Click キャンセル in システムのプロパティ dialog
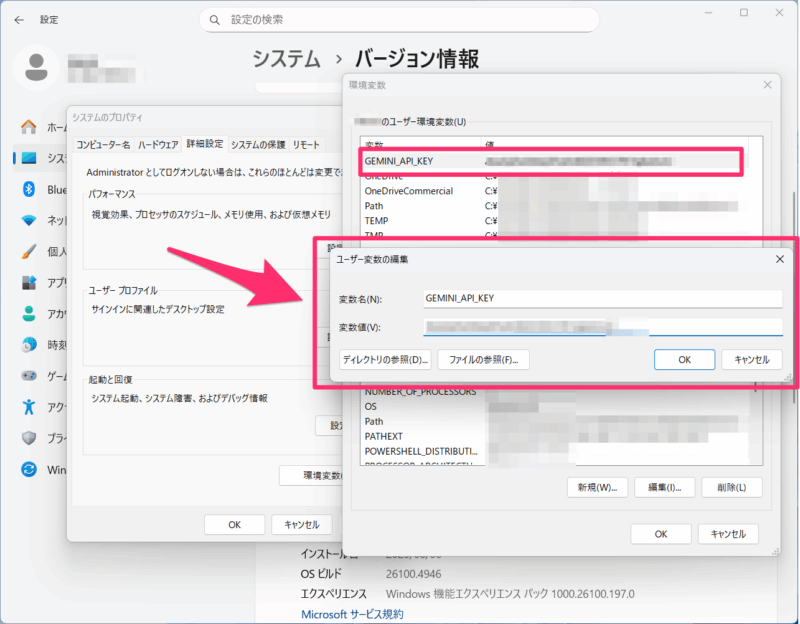 [302, 525]
